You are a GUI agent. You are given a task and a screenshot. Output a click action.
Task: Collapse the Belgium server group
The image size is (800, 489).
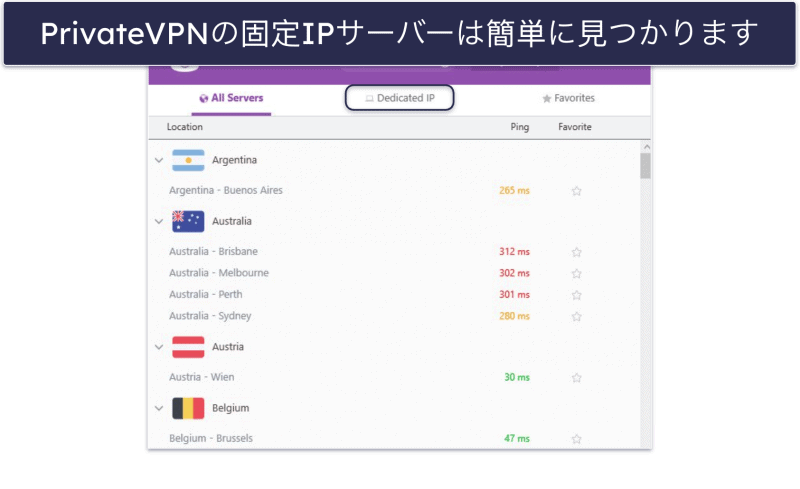159,408
